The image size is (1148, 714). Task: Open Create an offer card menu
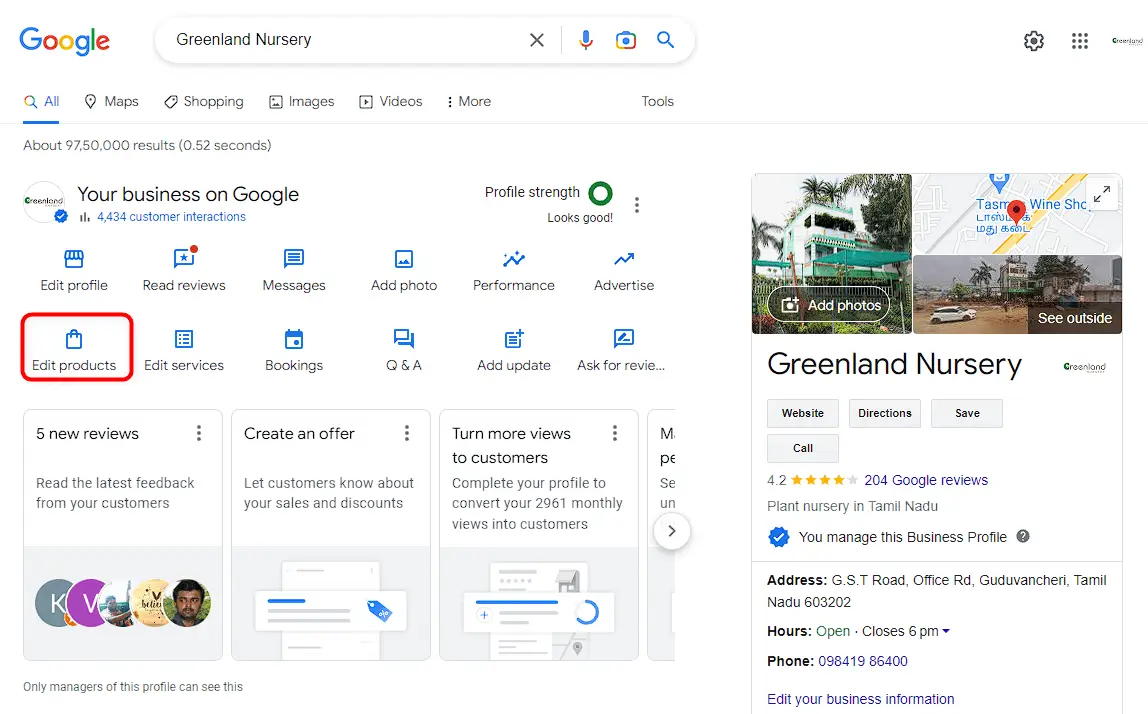point(406,434)
